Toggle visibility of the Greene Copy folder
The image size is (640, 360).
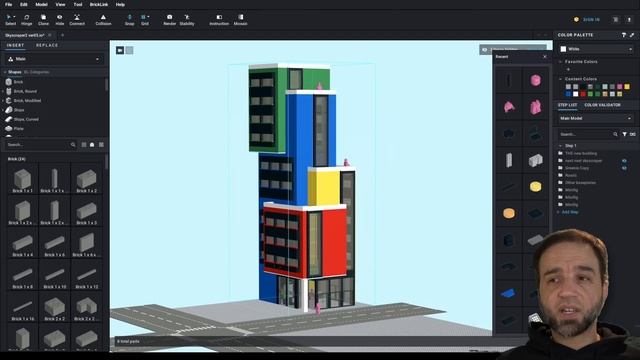(624, 168)
